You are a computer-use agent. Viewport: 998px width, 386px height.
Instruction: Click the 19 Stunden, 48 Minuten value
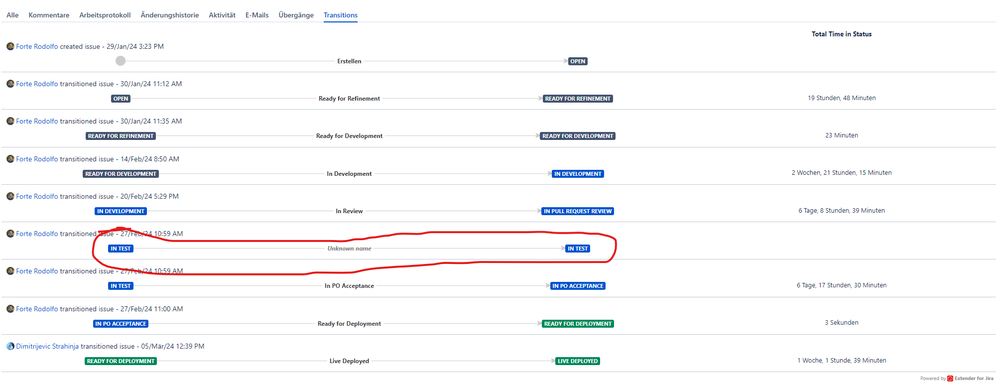pos(841,98)
